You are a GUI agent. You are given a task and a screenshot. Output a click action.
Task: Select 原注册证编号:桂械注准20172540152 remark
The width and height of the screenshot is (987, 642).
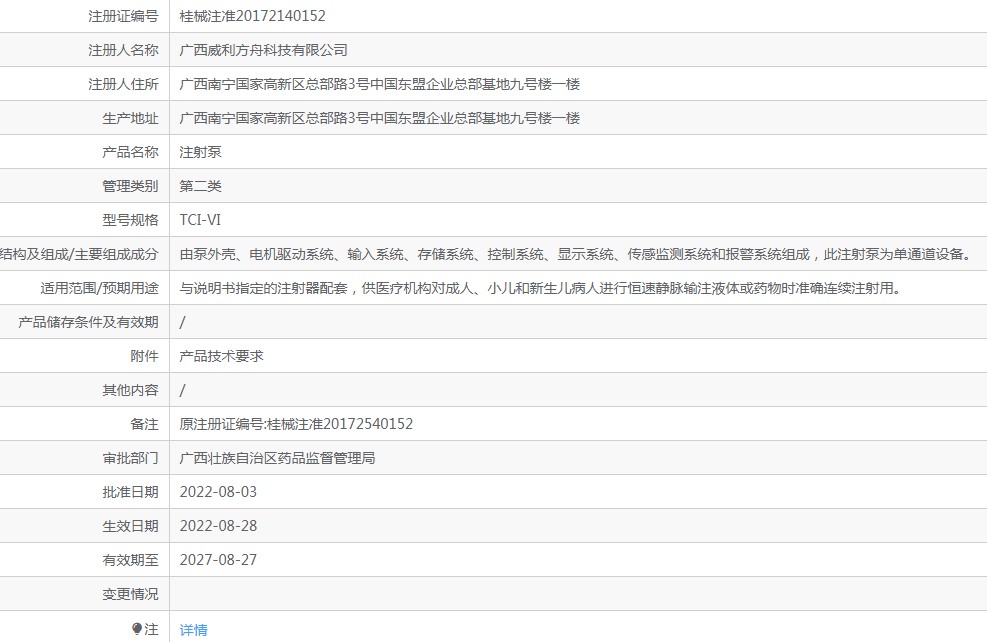point(296,424)
